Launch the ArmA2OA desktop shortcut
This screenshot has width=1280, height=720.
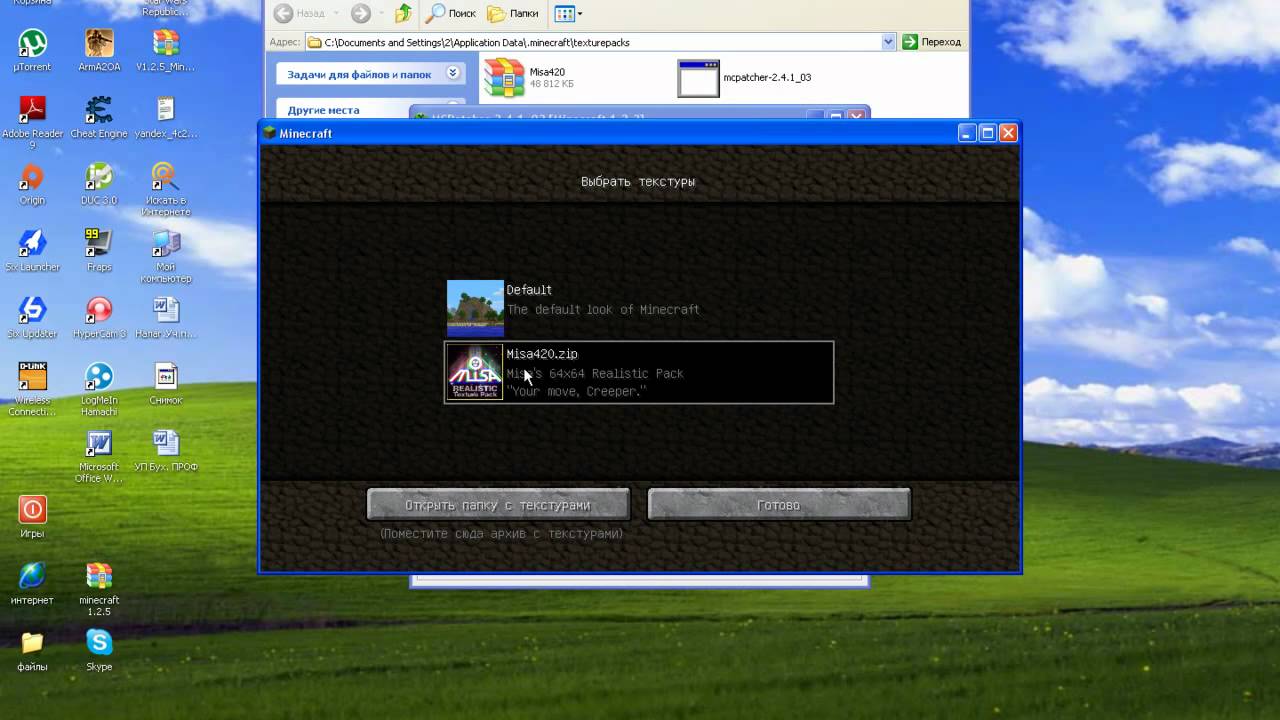[99, 51]
